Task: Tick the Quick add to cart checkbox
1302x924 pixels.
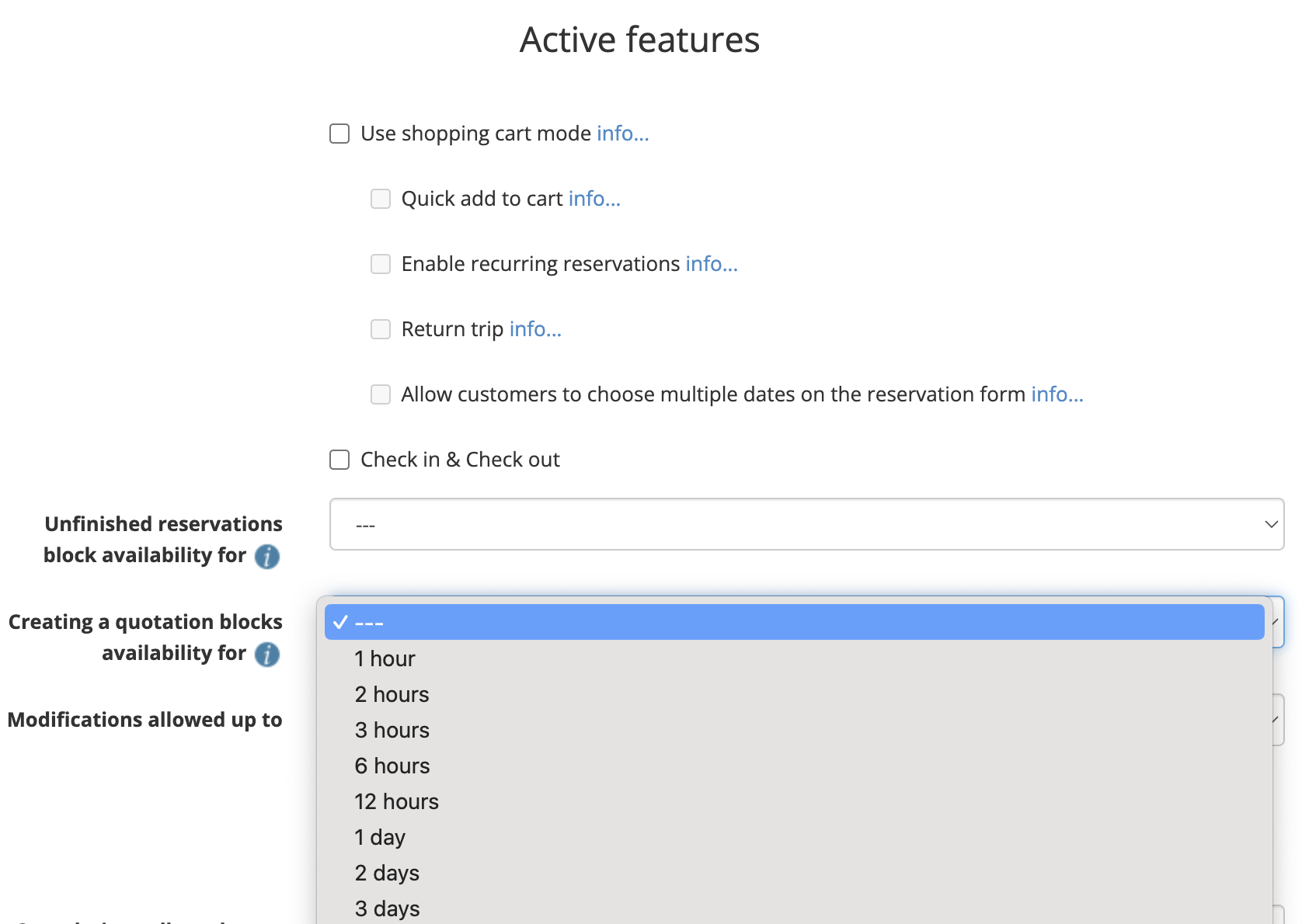Action: [x=381, y=199]
